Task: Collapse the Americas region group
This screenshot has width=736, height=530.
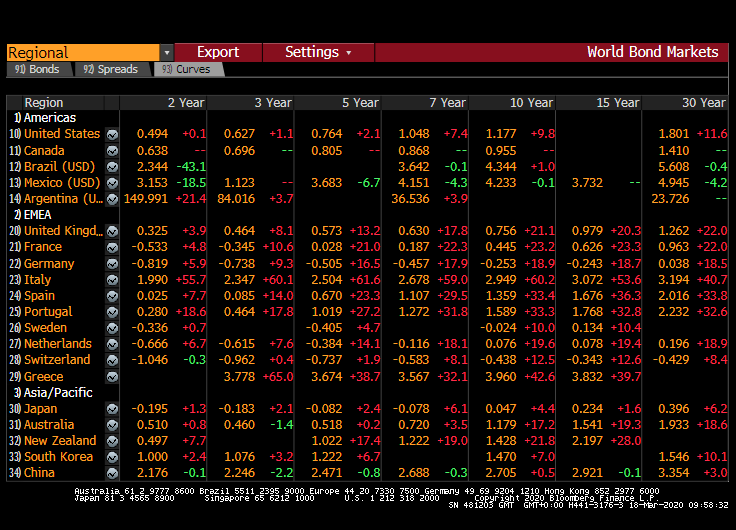Action: tap(49, 118)
